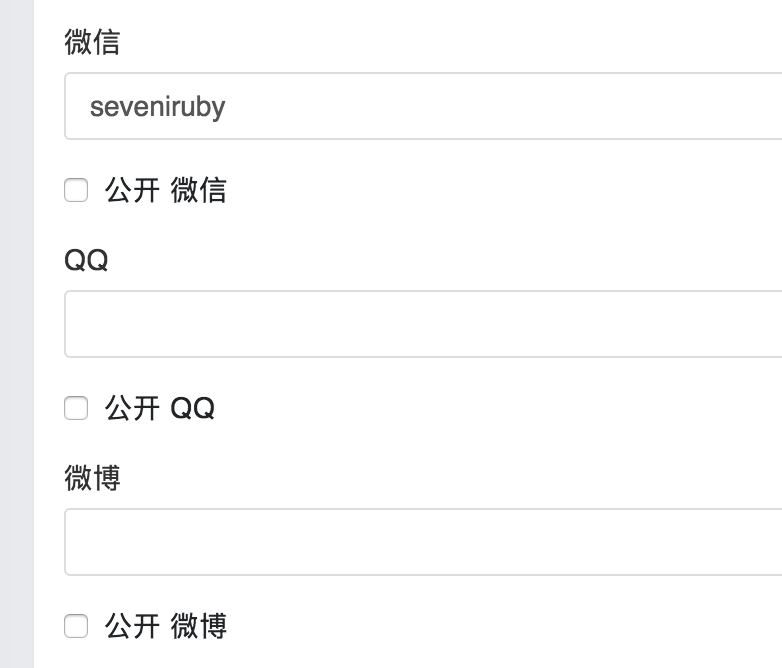The width and height of the screenshot is (782, 668).
Task: Click blank white area beside 公开 微信 option
Action: tap(499, 190)
